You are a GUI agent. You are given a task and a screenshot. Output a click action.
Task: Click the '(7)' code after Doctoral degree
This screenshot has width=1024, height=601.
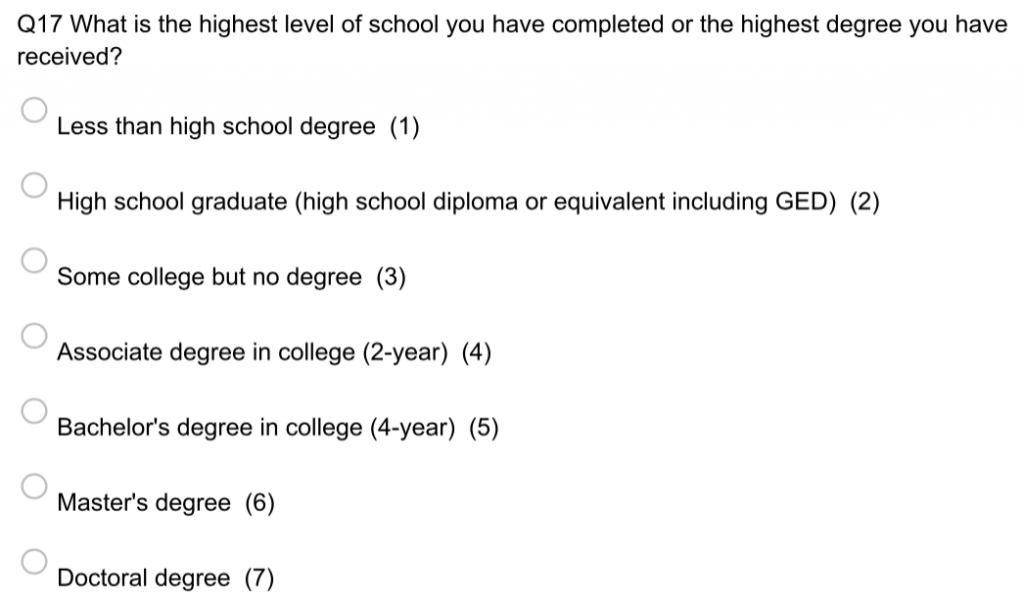click(x=259, y=578)
